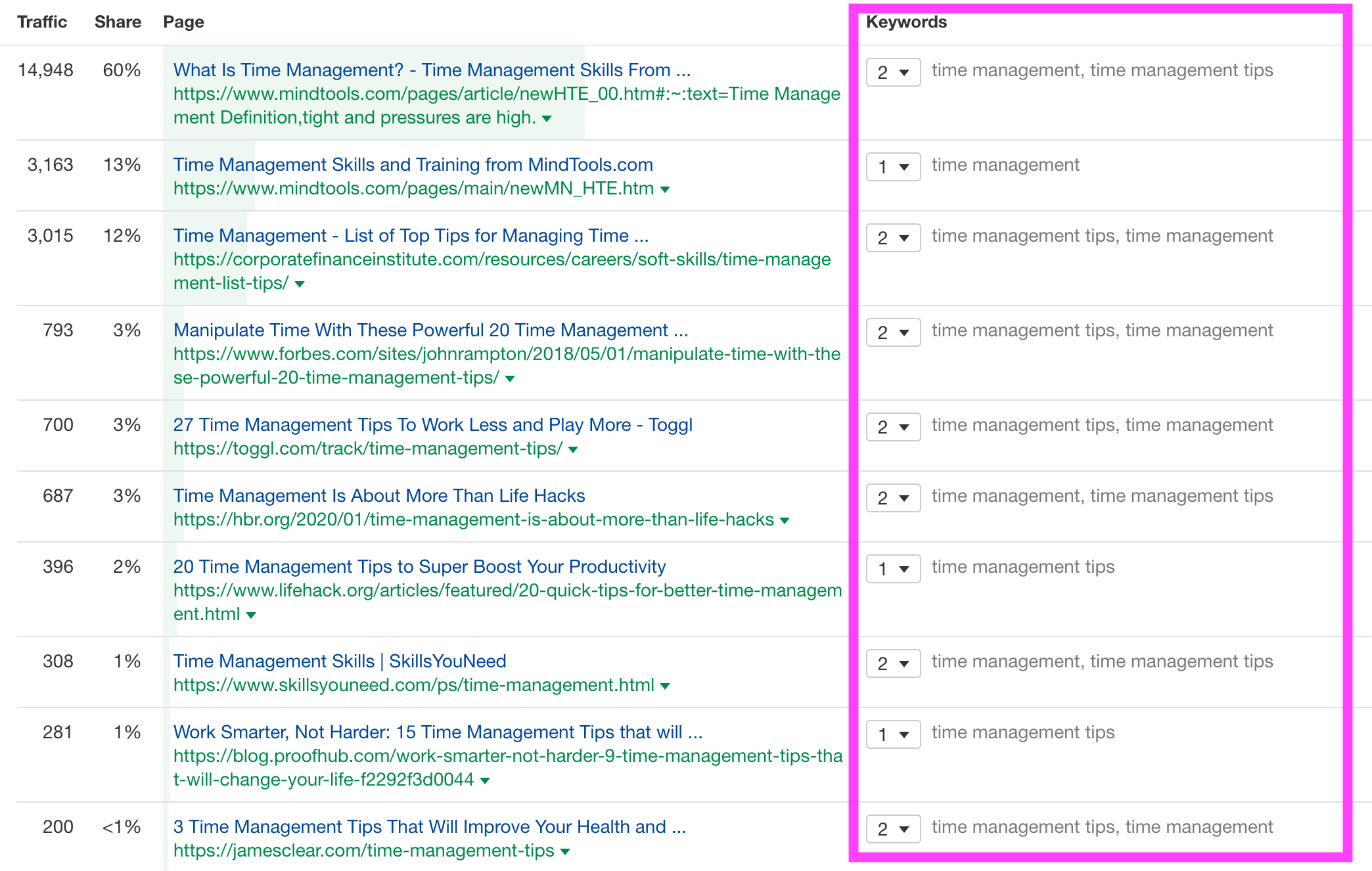
Task: Open keyword dropdown for the ProofHub row
Action: coord(892,734)
